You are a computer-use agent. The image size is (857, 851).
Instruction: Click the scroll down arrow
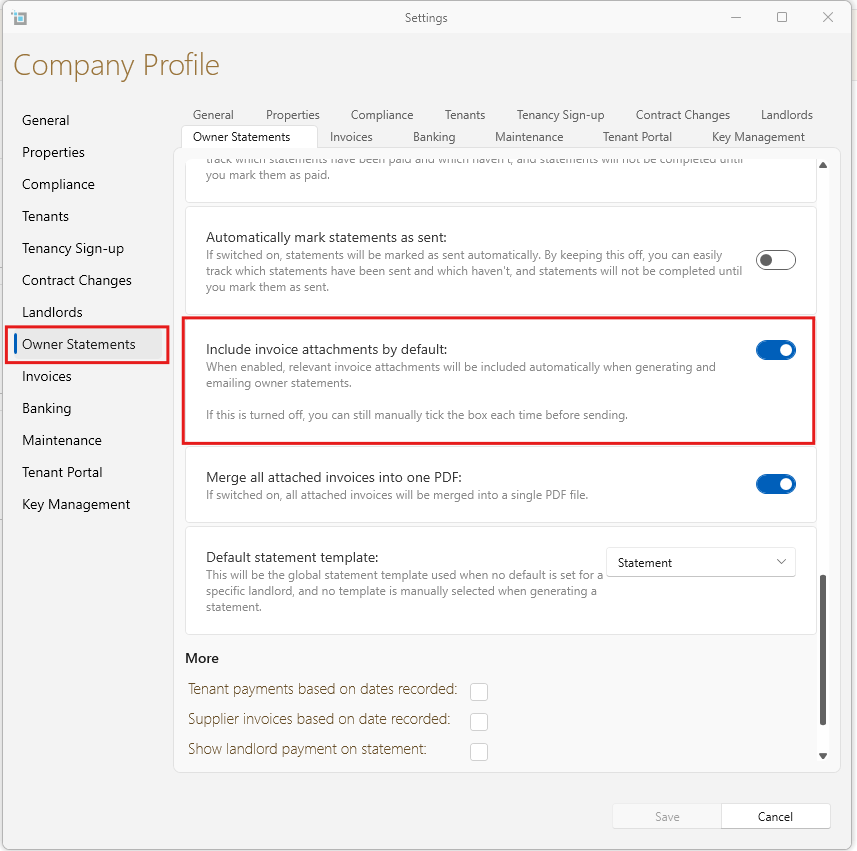tap(823, 756)
